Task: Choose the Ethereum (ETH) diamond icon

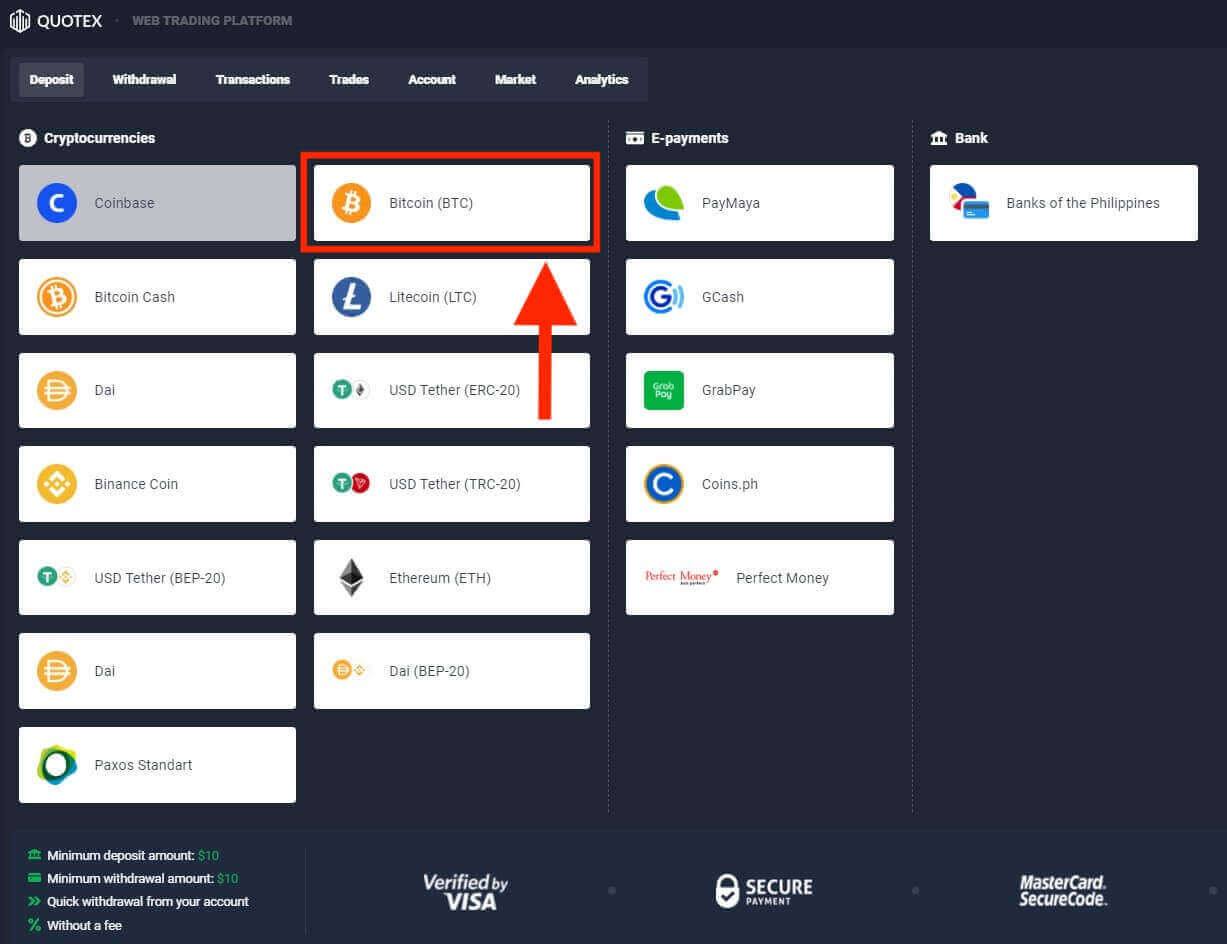Action: coord(351,578)
